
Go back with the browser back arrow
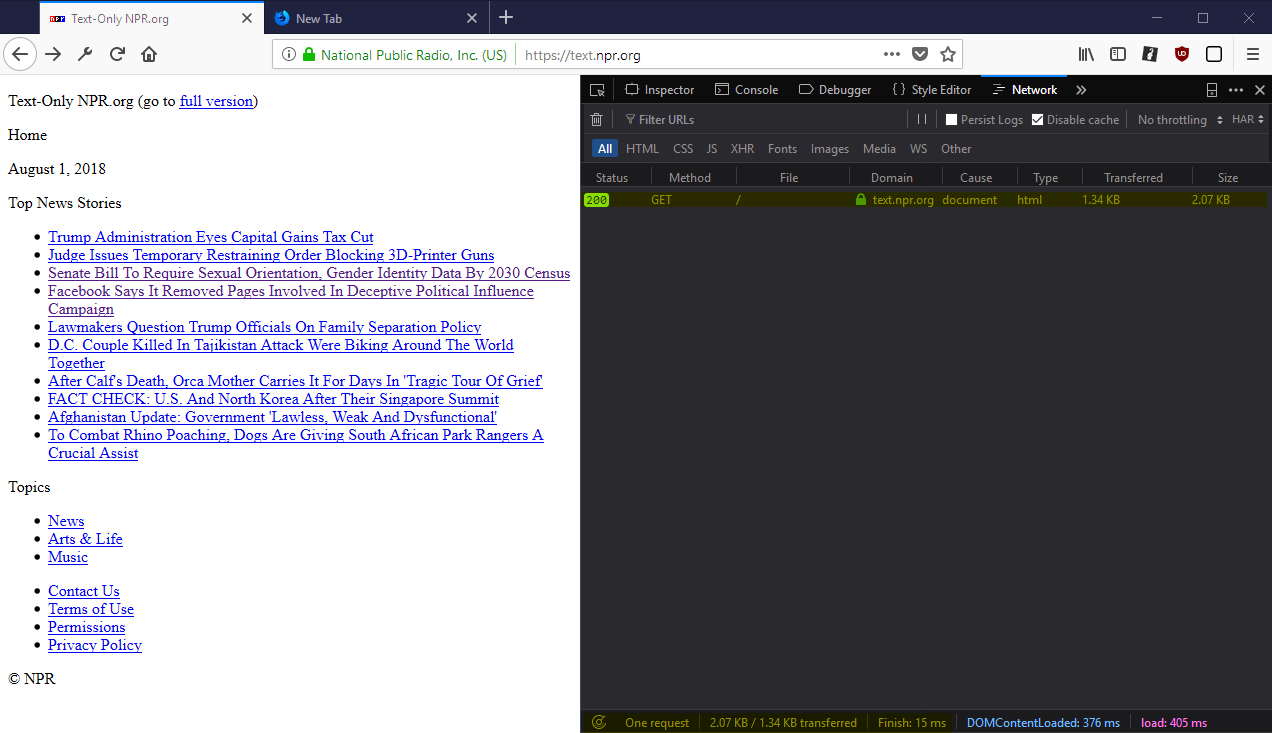(20, 54)
